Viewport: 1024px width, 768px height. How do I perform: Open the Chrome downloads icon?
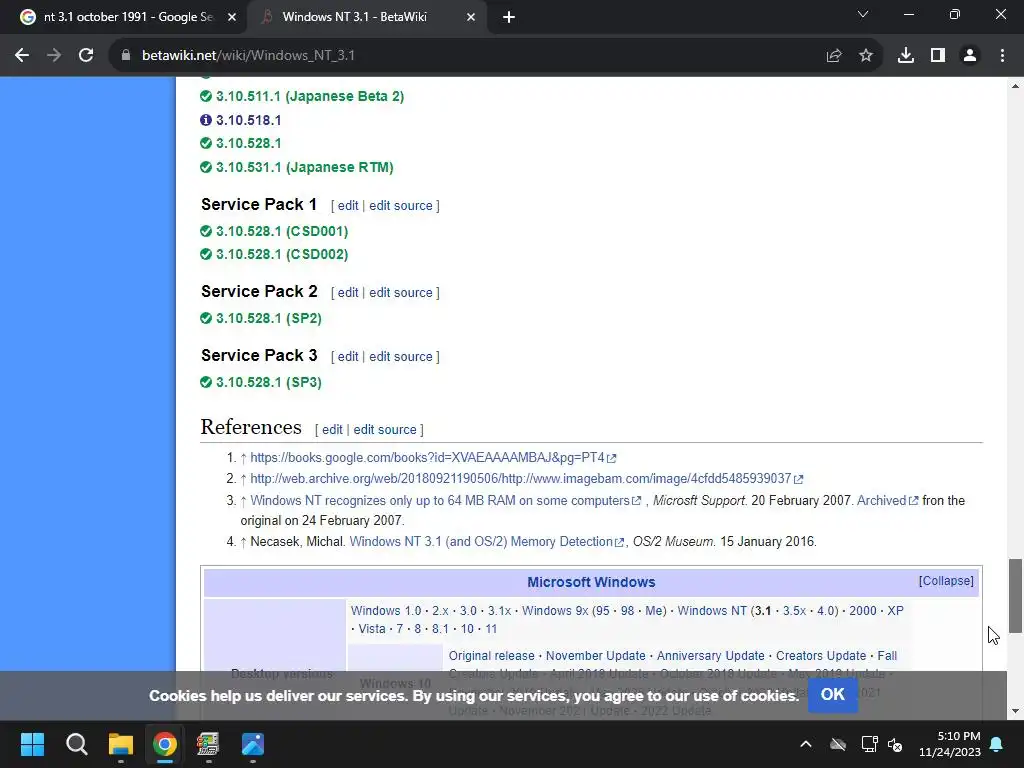(x=906, y=56)
